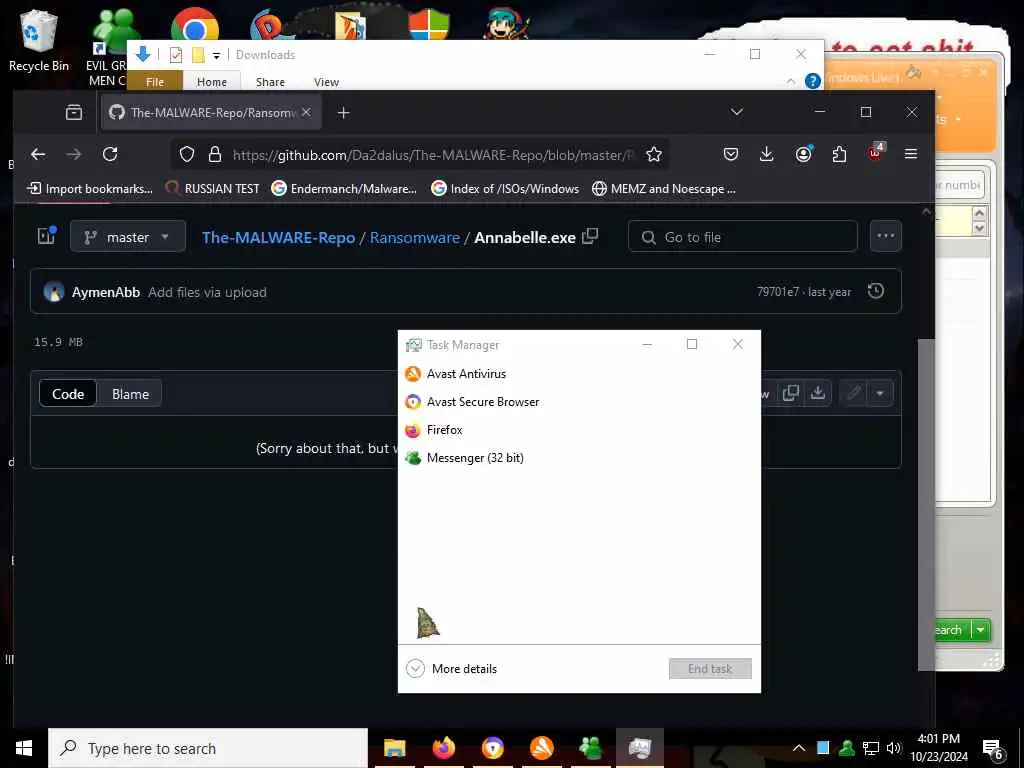Open the RUSSIAN TEST bookmark

coord(213,189)
